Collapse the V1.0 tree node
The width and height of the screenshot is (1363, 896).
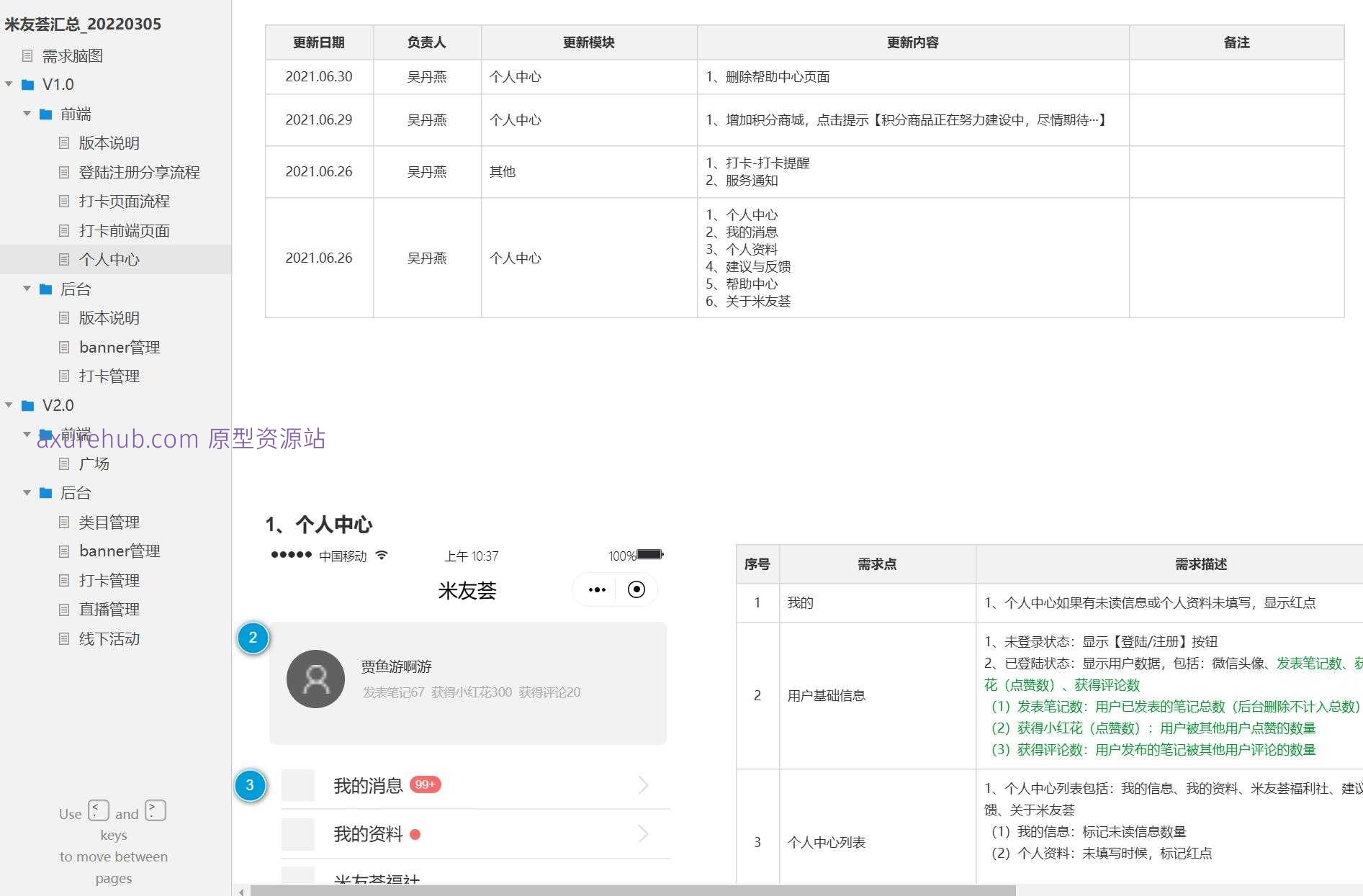pyautogui.click(x=9, y=84)
